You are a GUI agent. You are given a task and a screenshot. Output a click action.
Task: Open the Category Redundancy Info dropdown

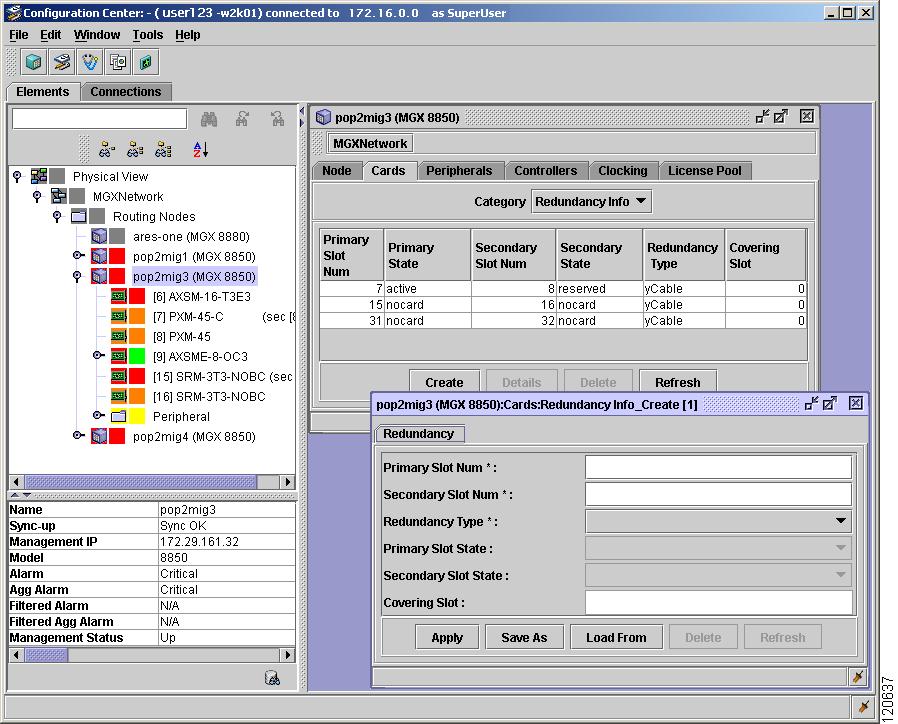pyautogui.click(x=591, y=202)
